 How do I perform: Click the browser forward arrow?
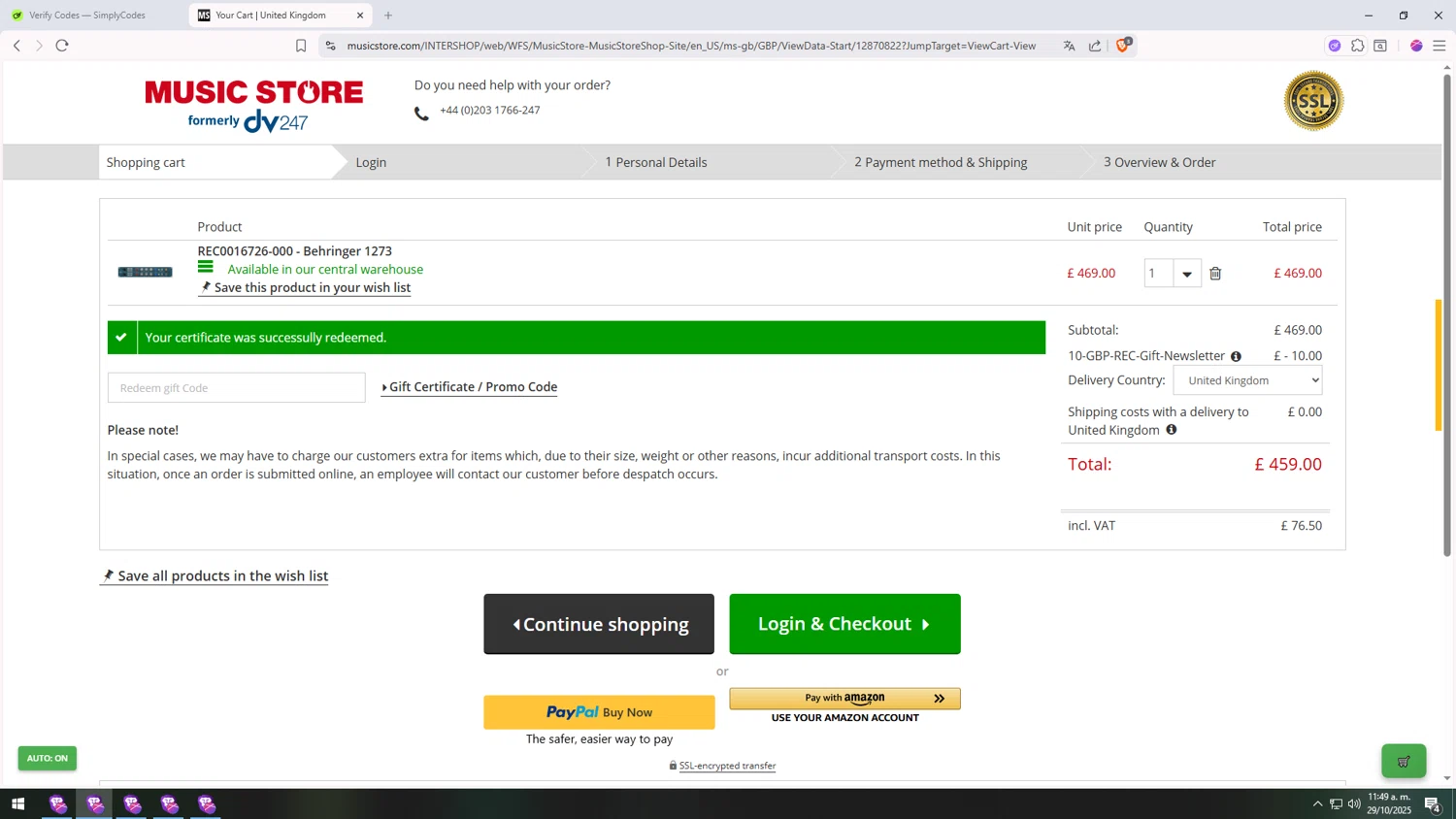(39, 46)
